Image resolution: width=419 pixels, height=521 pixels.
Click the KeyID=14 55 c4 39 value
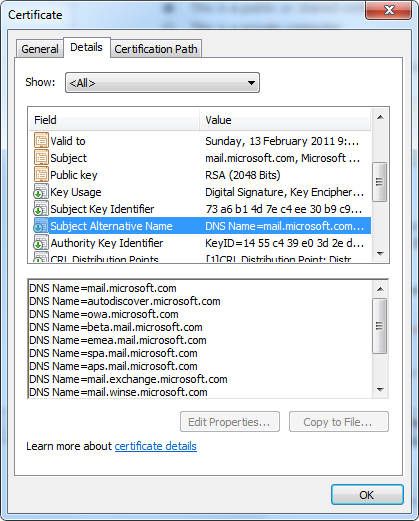(284, 243)
